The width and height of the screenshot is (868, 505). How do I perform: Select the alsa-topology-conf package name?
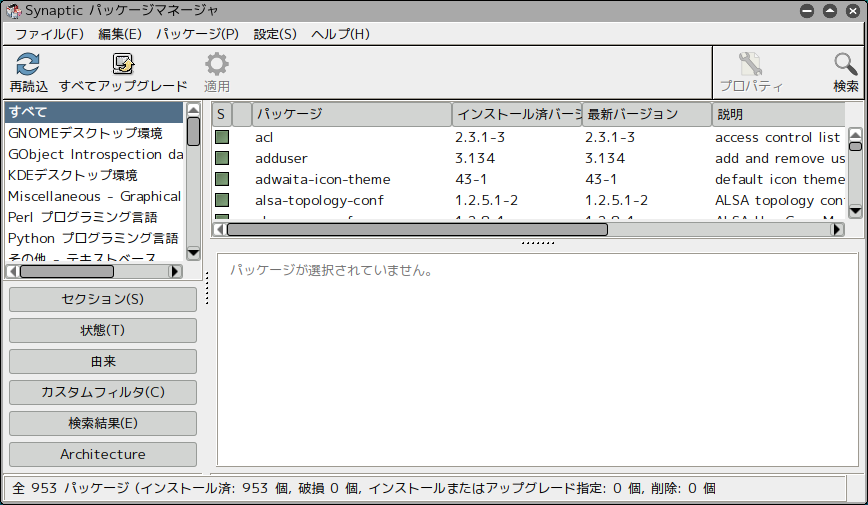(x=319, y=200)
